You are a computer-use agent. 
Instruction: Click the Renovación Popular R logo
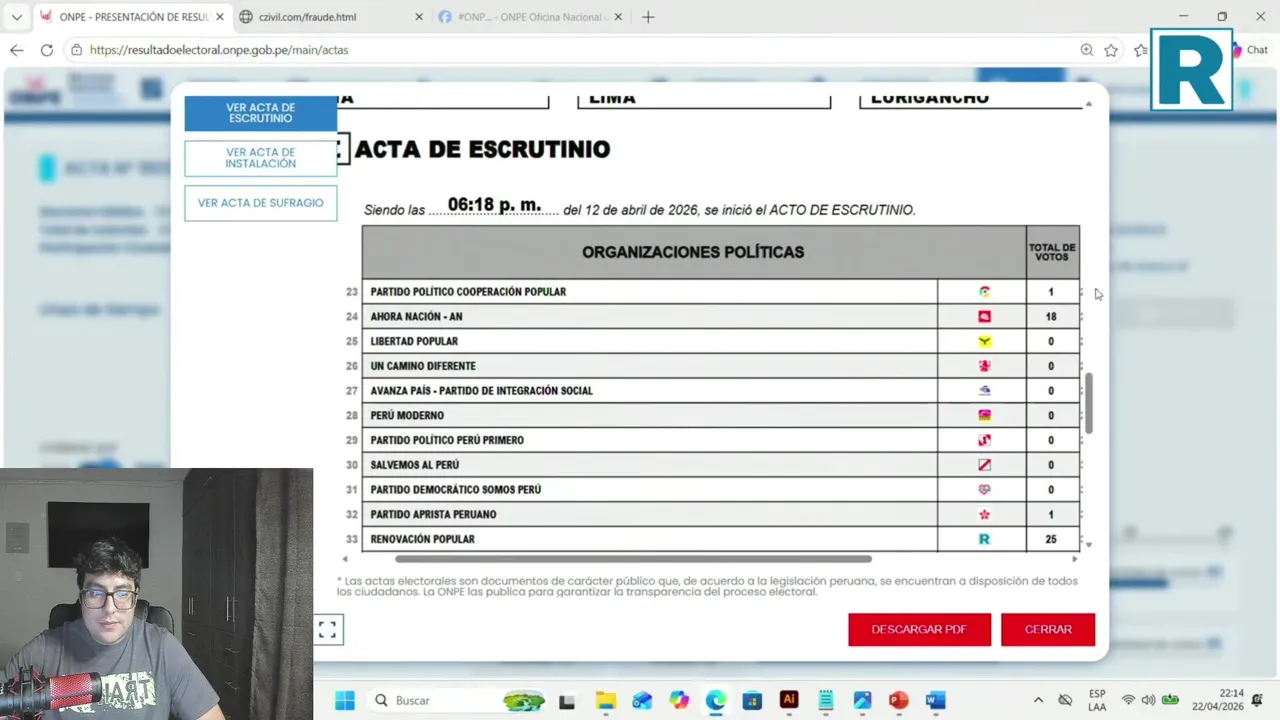pos(984,539)
